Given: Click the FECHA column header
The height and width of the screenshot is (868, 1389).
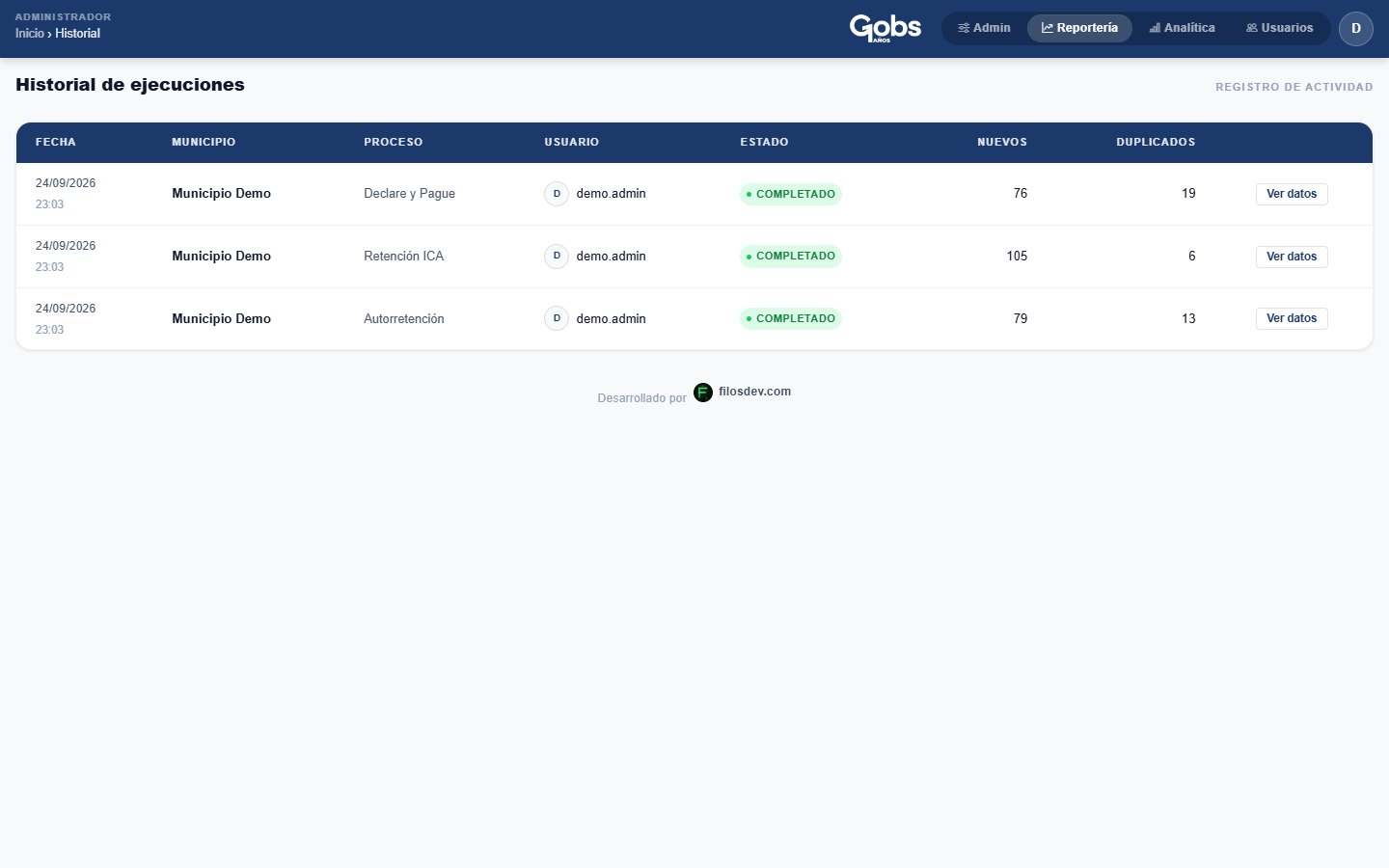Looking at the screenshot, I should click(56, 142).
